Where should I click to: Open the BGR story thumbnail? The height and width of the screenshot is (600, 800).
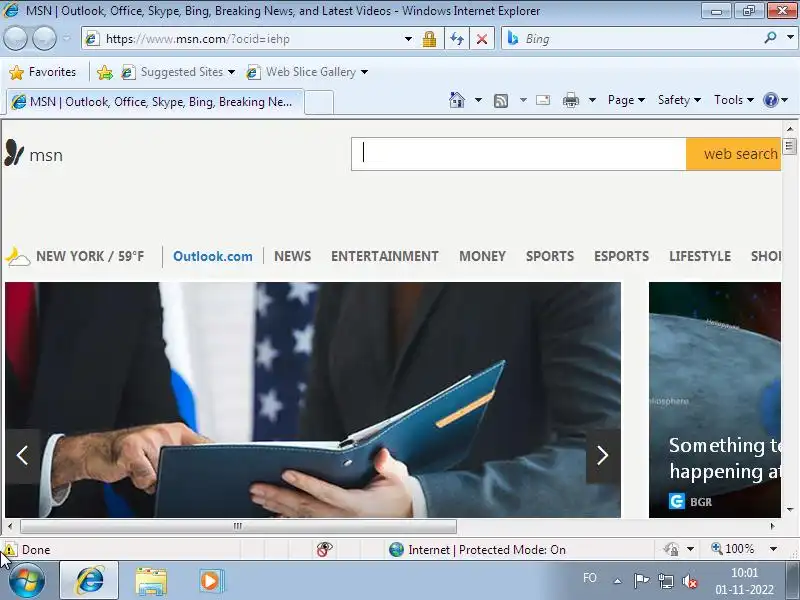tap(715, 399)
